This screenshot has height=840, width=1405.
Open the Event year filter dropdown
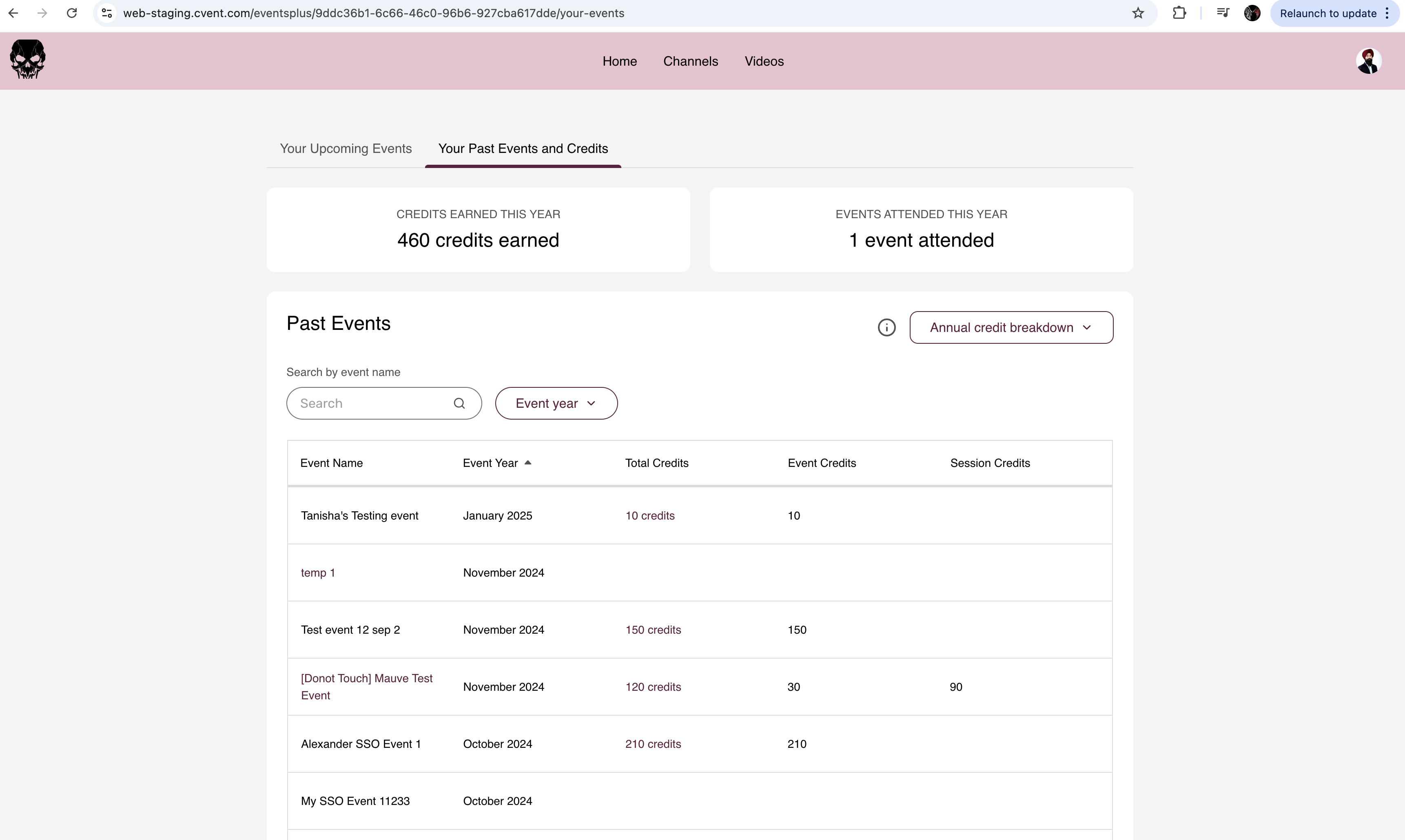pos(556,403)
